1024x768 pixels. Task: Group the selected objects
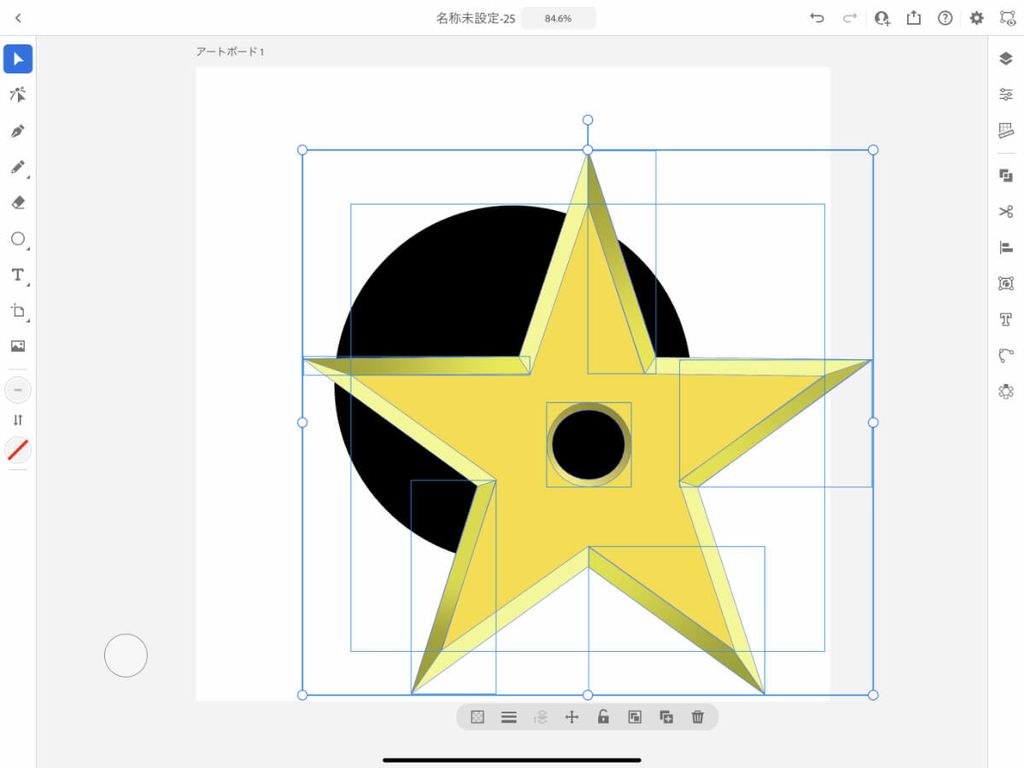[x=635, y=717]
